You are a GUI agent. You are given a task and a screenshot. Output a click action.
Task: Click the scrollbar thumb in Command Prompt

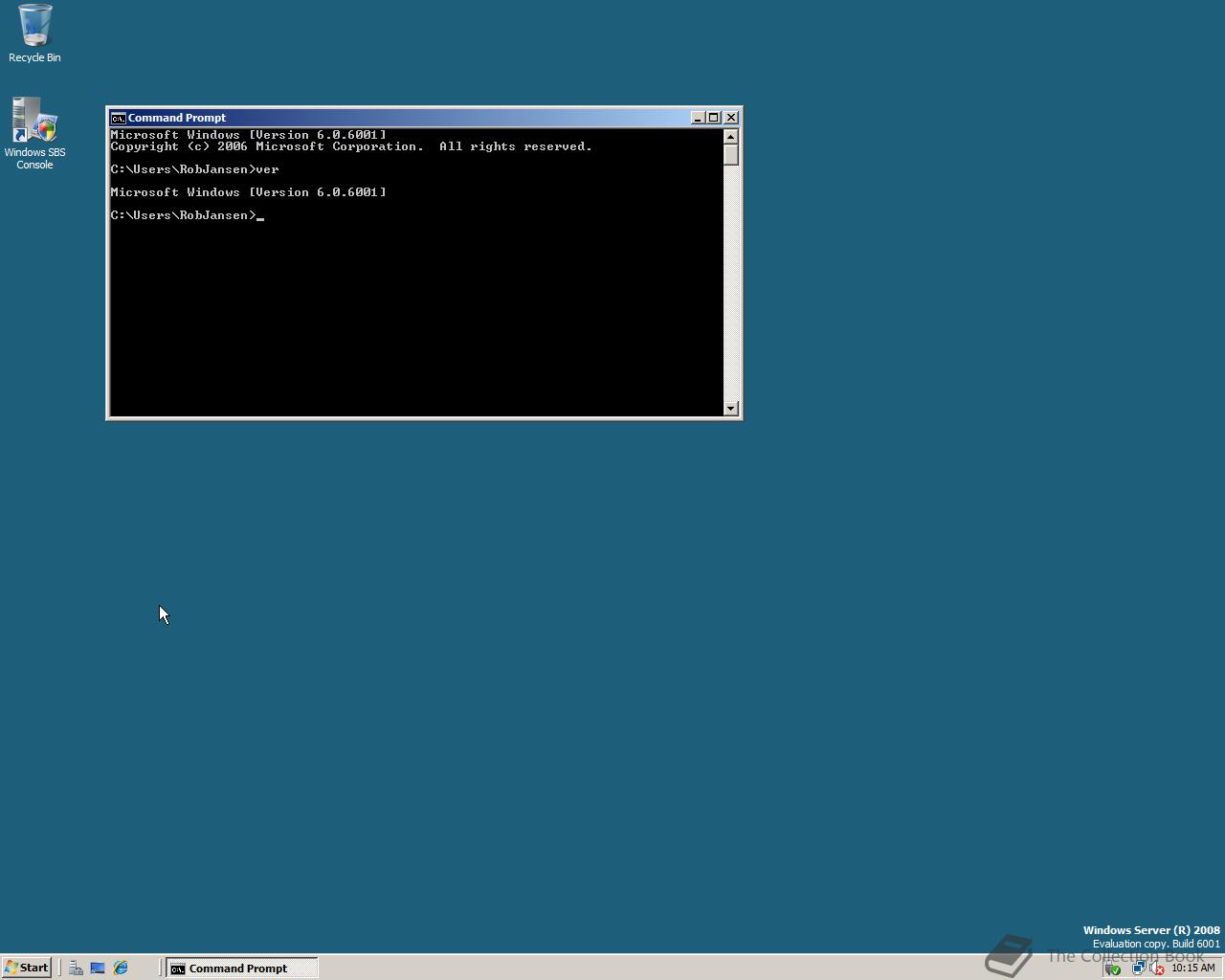point(731,154)
